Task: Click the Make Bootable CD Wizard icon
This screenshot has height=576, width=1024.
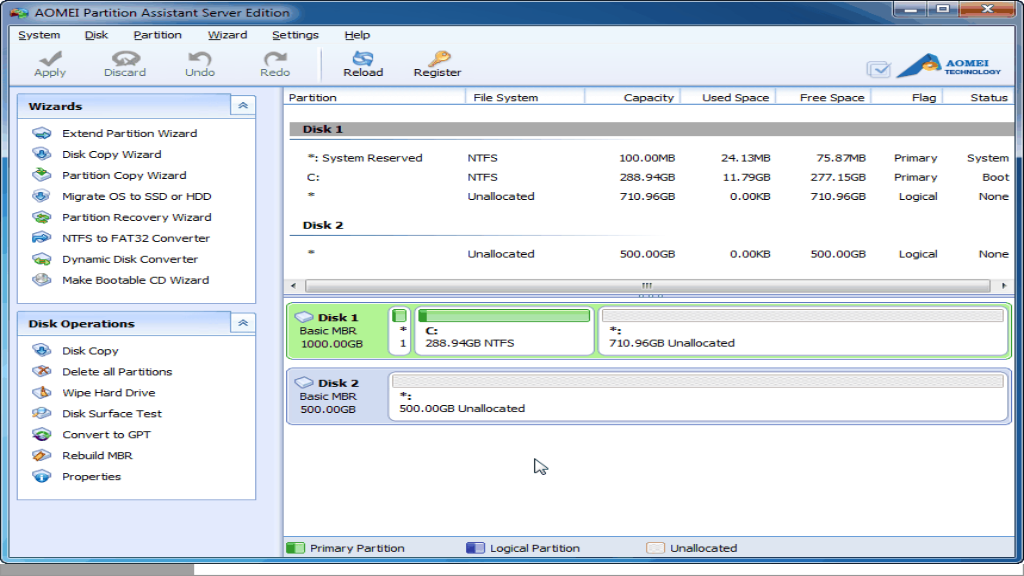Action: coord(42,280)
